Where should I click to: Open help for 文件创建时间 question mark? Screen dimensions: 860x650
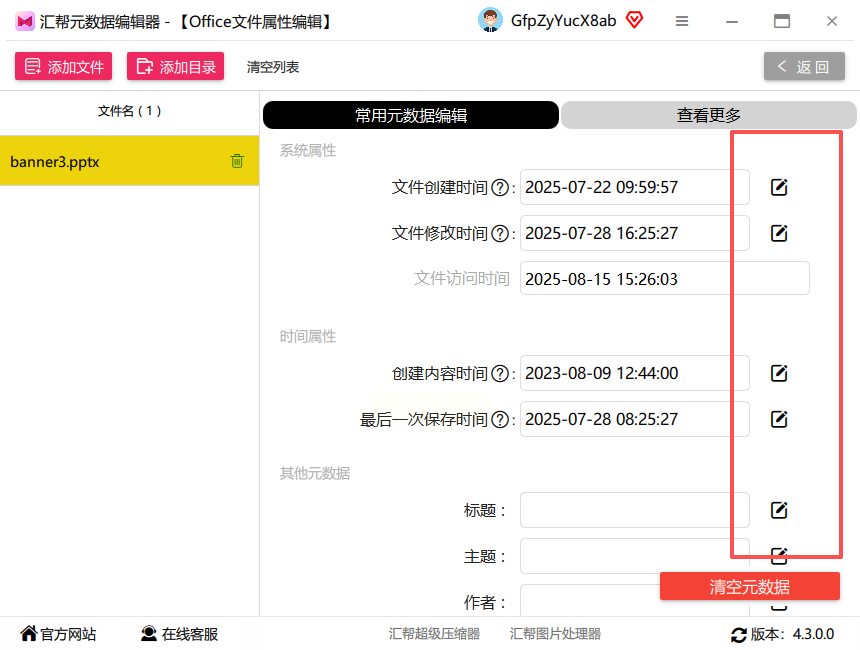(x=500, y=188)
